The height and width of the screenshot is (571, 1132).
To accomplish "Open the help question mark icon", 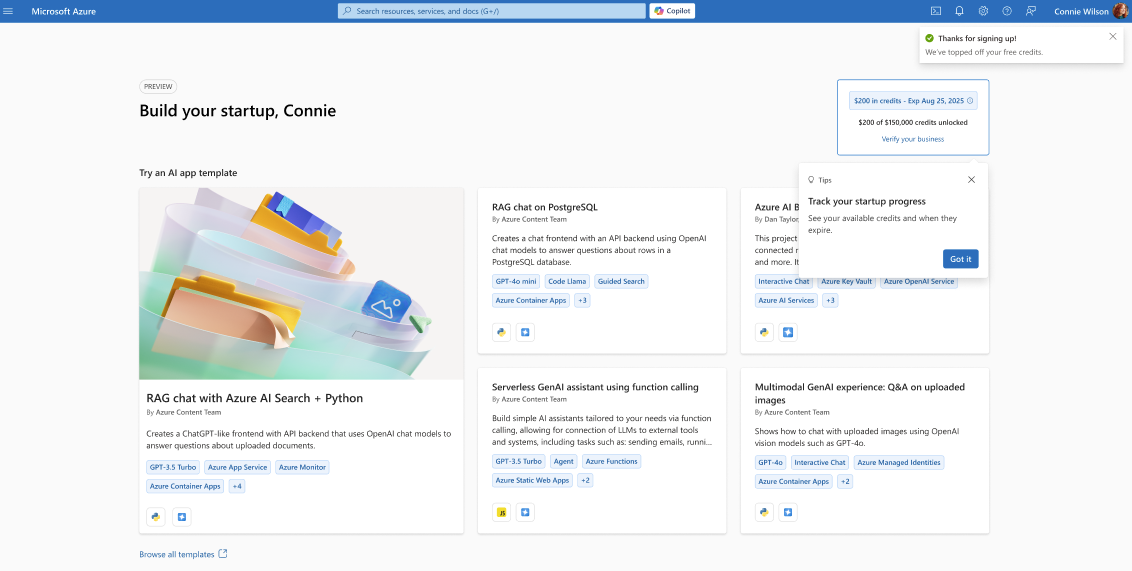I will [x=1007, y=11].
